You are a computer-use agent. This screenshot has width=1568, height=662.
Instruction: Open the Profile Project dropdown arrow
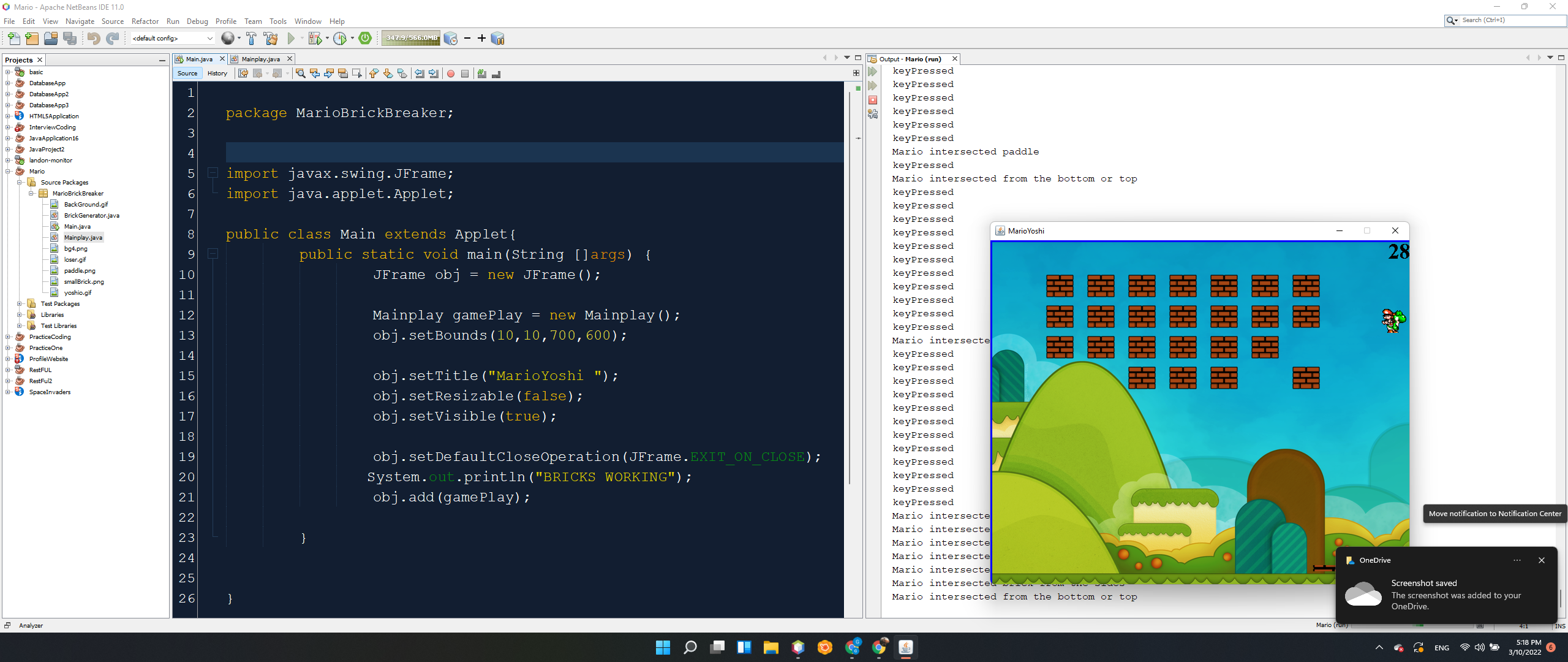pyautogui.click(x=352, y=39)
